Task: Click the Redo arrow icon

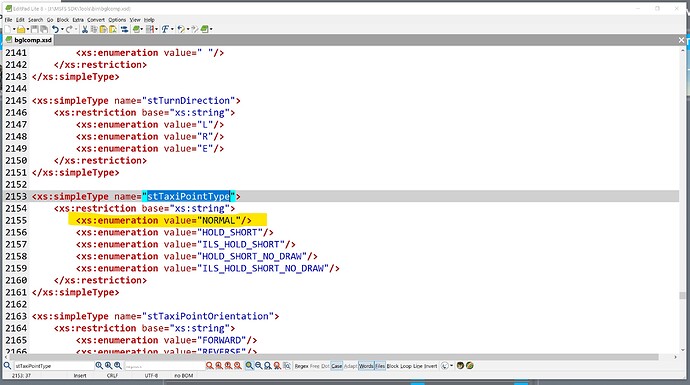Action: pos(69,29)
